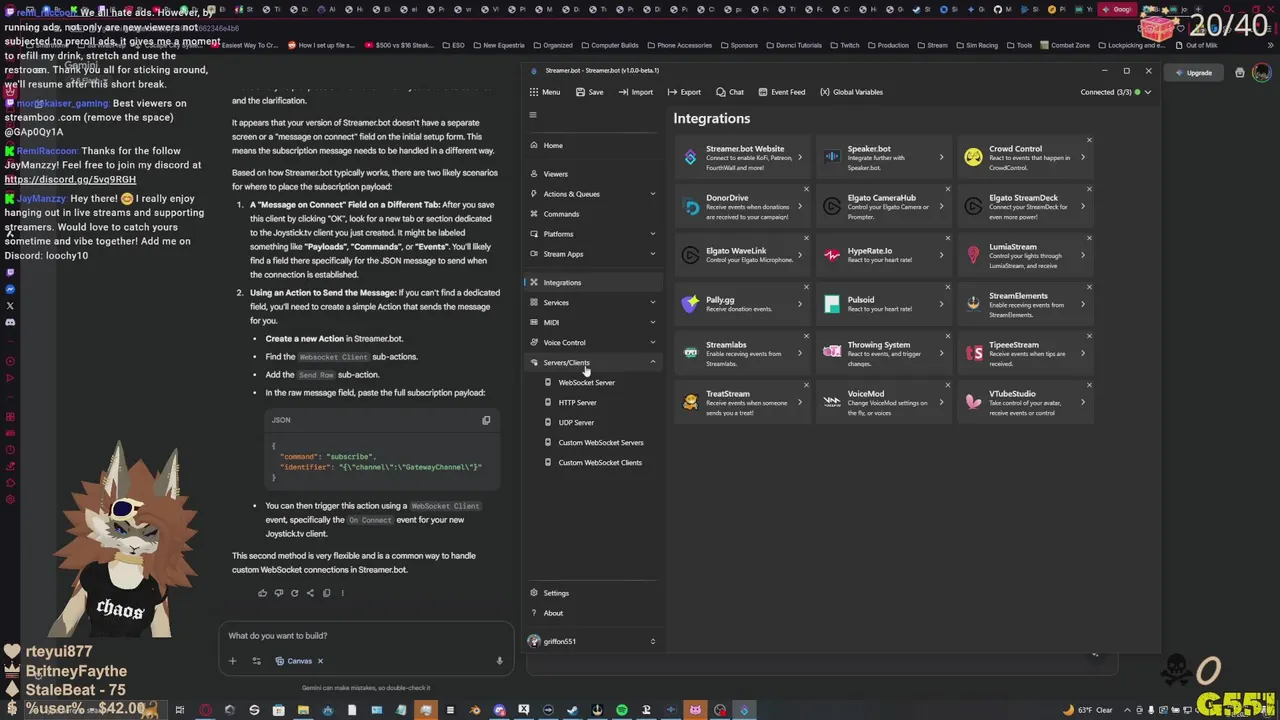Image resolution: width=1280 pixels, height=720 pixels.
Task: Open the Pally.gg integration
Action: [743, 304]
